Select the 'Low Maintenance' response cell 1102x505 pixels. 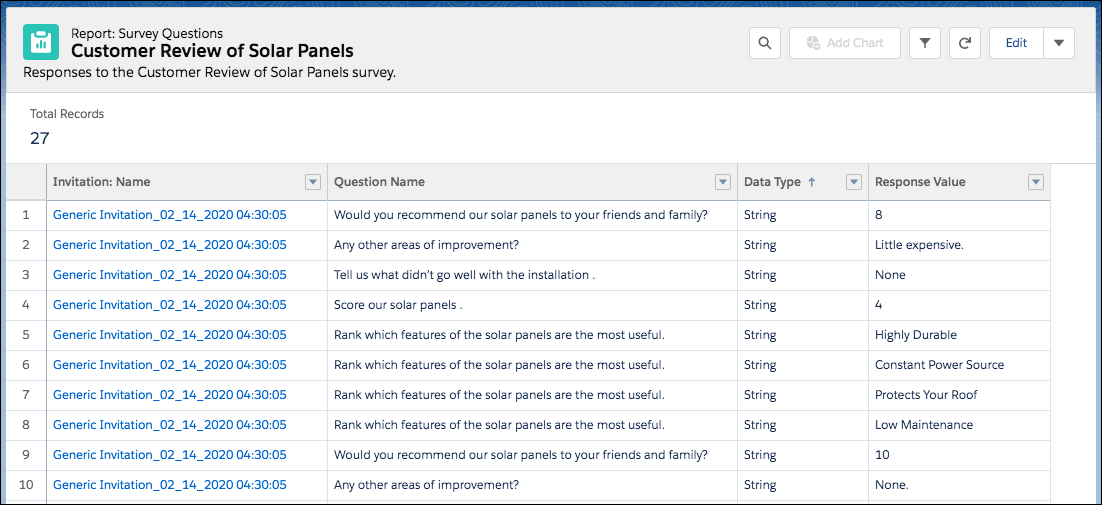click(959, 425)
